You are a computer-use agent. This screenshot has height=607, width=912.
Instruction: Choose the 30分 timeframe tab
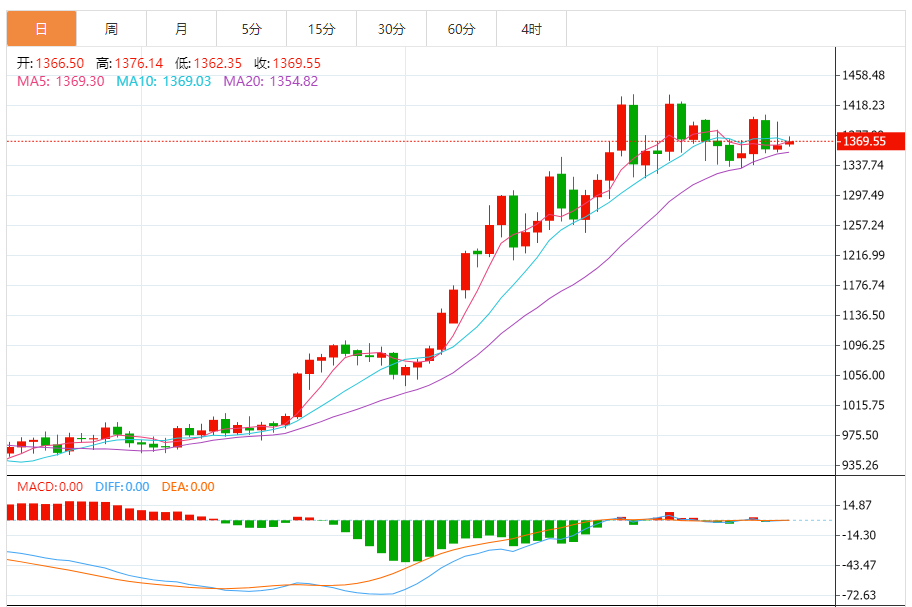pos(391,29)
